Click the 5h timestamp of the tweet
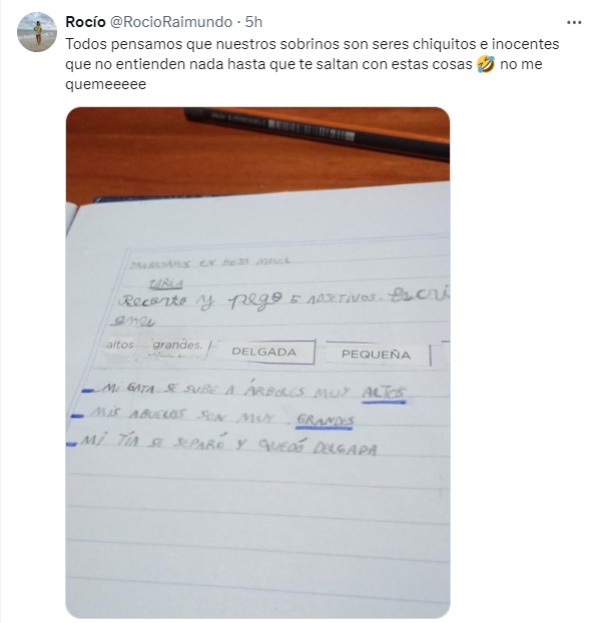This screenshot has height=623, width=600. [254, 22]
